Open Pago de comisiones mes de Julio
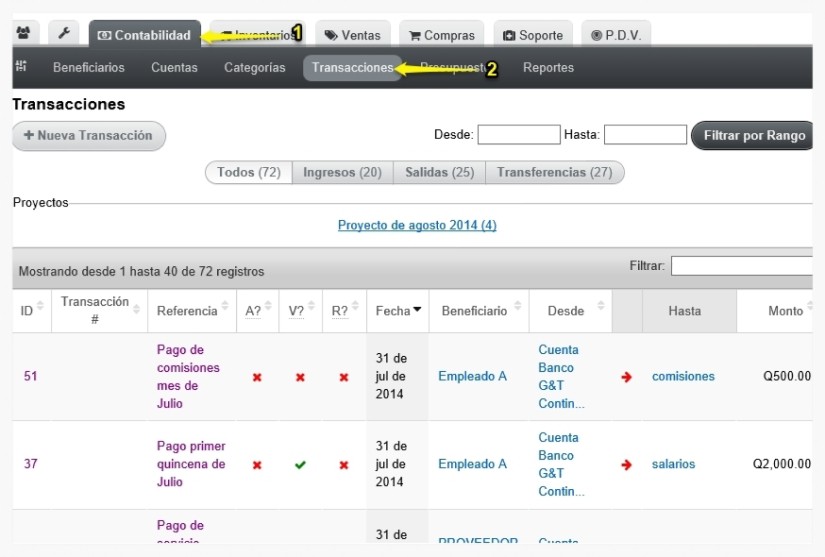 coord(188,376)
